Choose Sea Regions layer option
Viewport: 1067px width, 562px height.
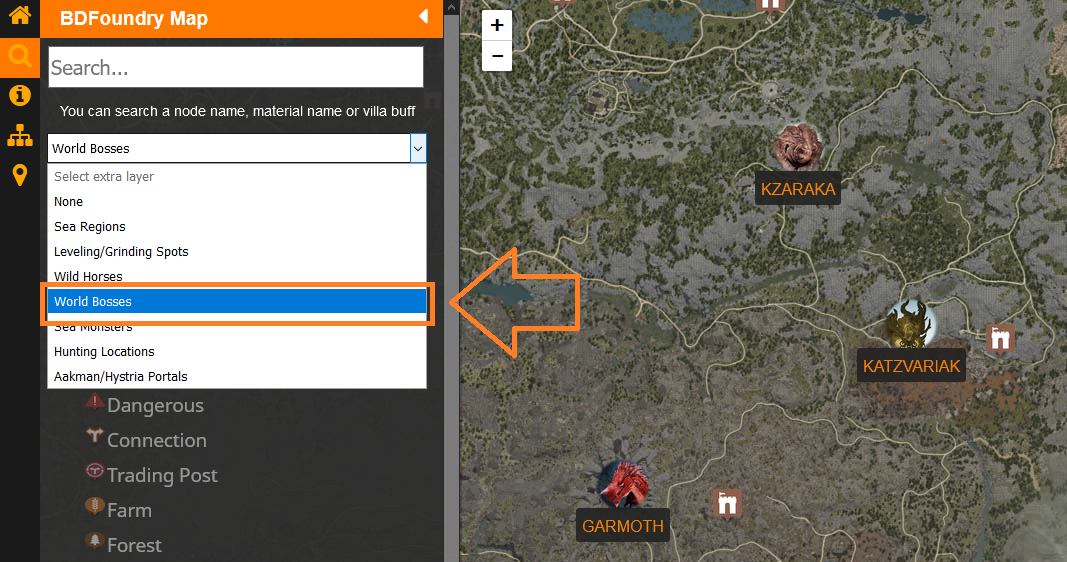pyautogui.click(x=237, y=227)
